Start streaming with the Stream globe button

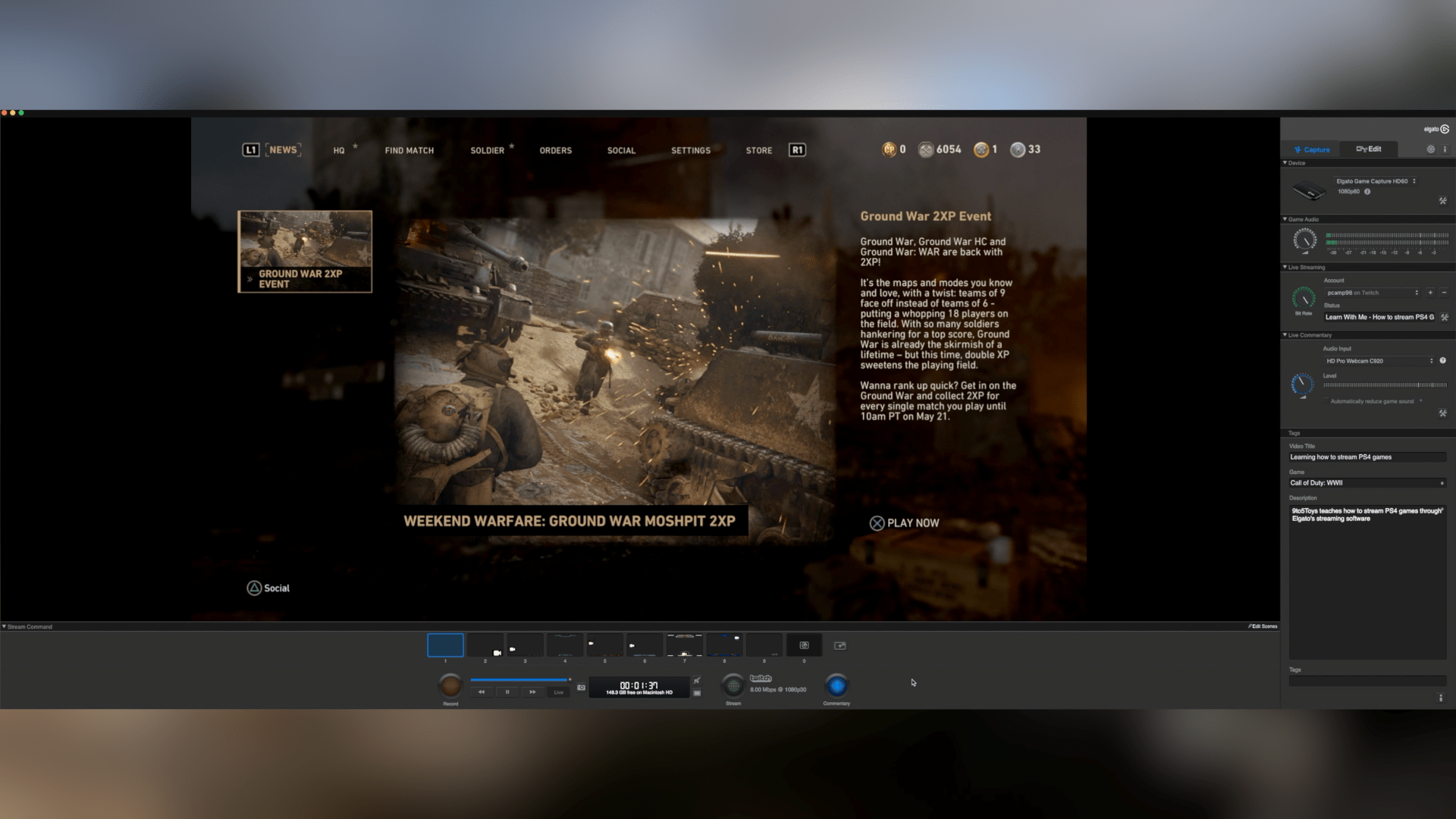pyautogui.click(x=733, y=686)
